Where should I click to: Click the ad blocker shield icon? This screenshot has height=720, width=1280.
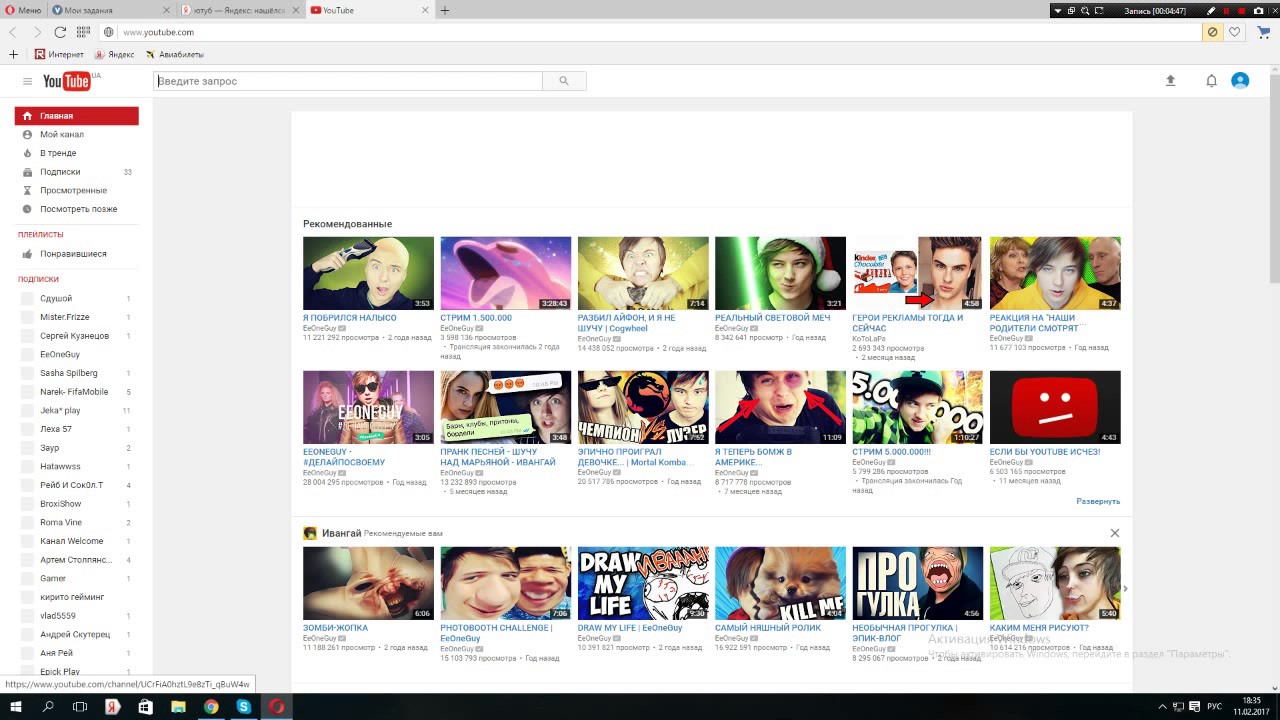point(1212,32)
